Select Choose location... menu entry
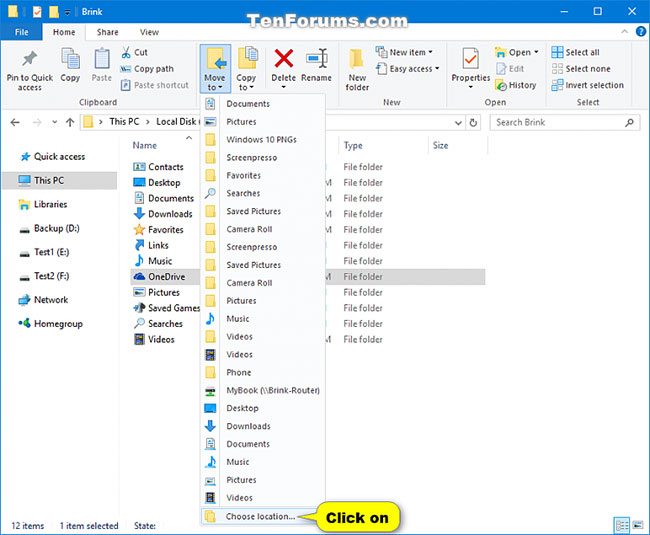The height and width of the screenshot is (535, 650). point(260,516)
